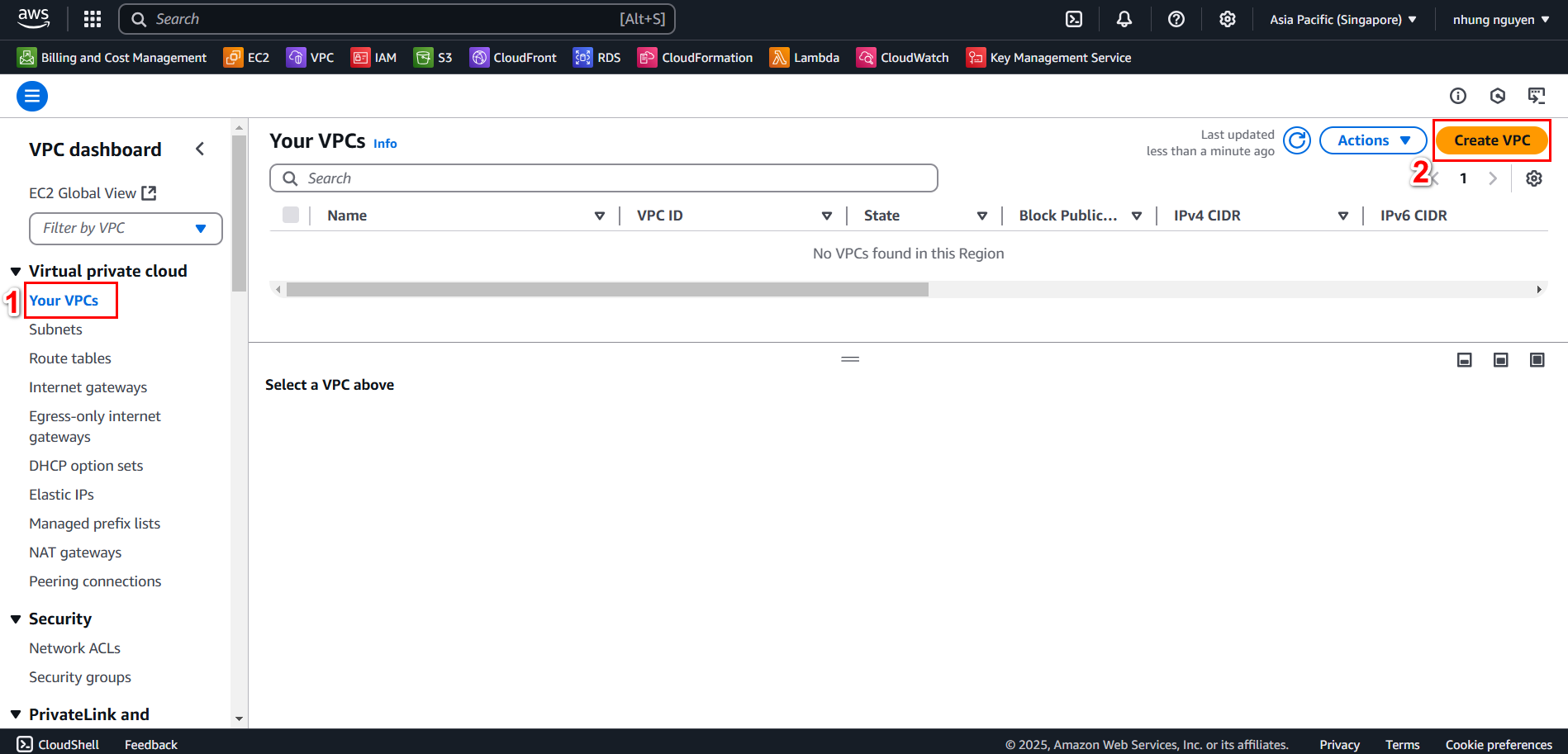Click the horizontal table scrollbar
Screen dimensions: 1568x754
coord(607,290)
